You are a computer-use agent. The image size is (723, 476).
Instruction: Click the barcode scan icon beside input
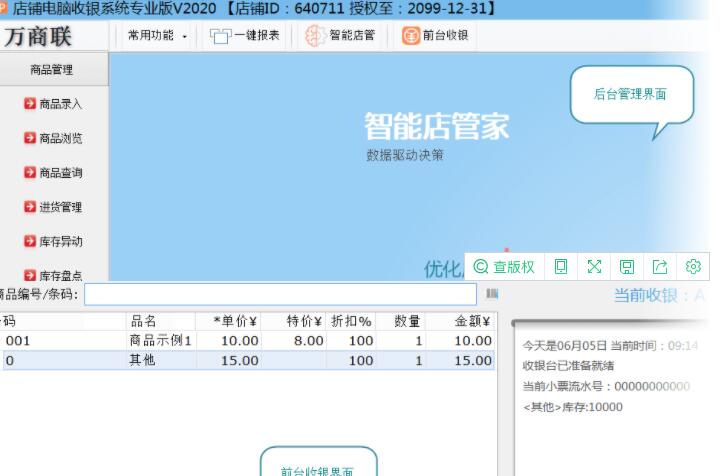tap(492, 294)
